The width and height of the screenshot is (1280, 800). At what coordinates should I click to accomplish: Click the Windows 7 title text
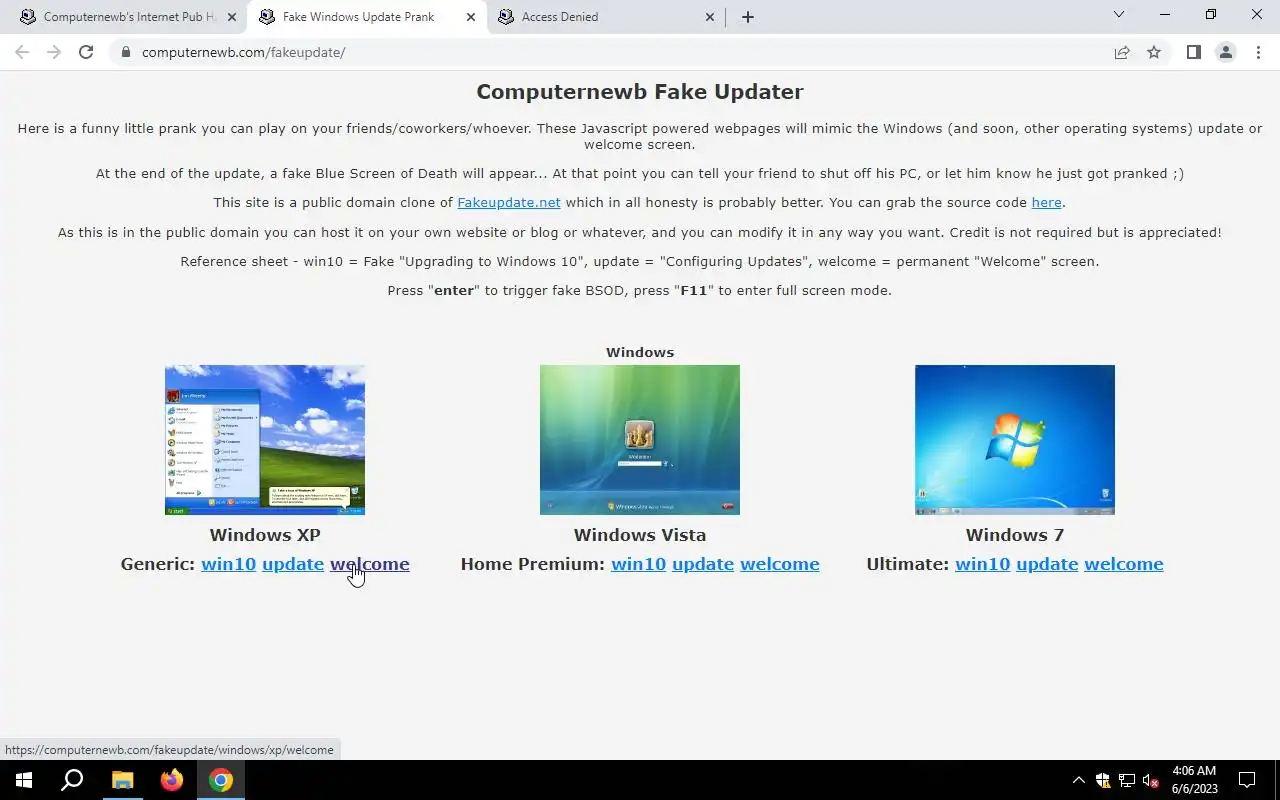(x=1015, y=535)
